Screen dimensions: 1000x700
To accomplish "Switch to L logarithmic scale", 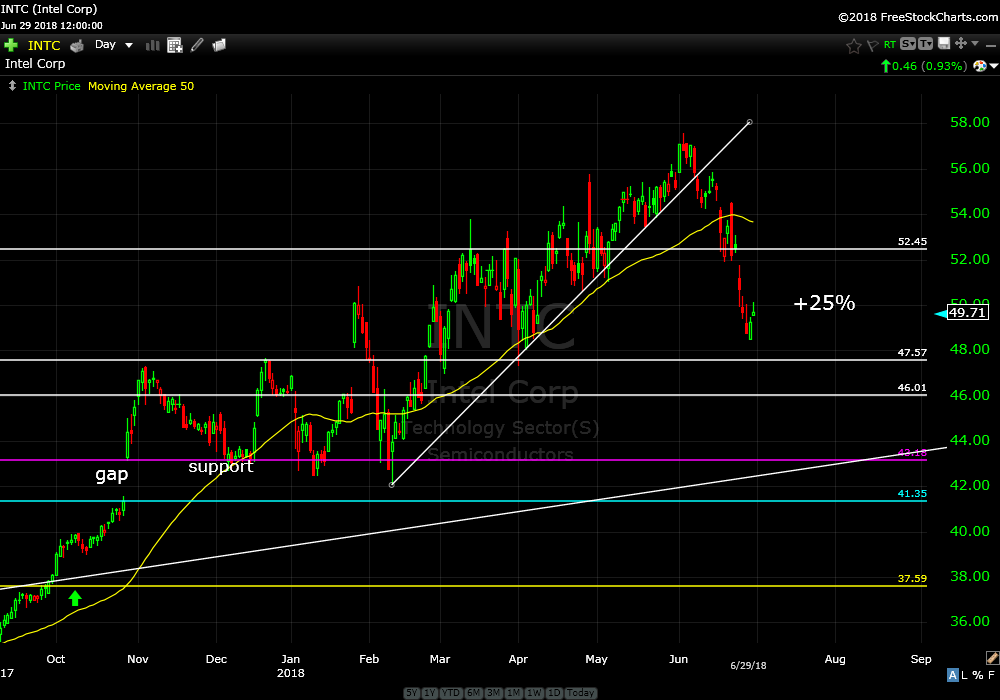I will coord(966,675).
